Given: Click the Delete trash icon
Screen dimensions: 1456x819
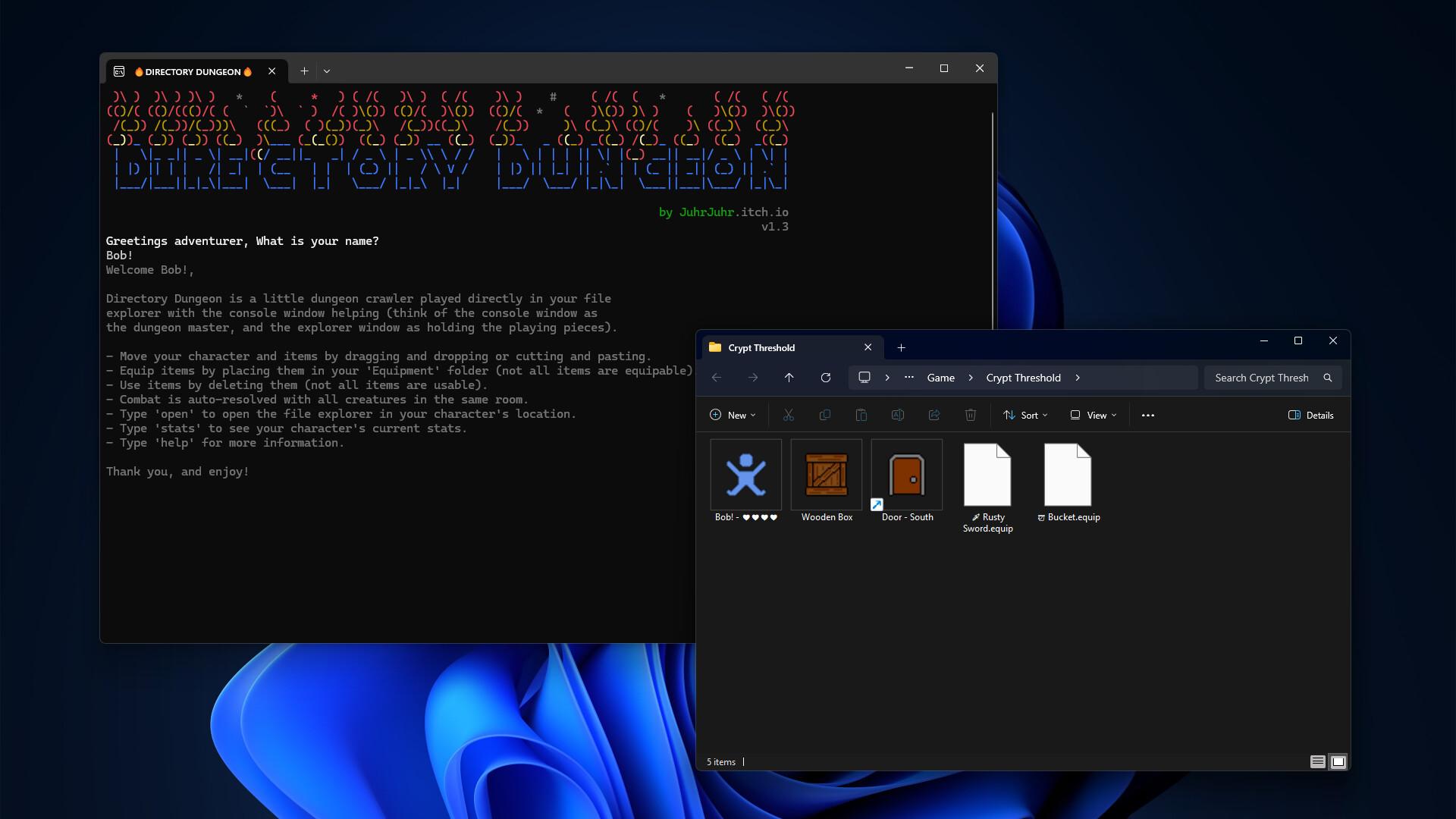Looking at the screenshot, I should [x=971, y=415].
